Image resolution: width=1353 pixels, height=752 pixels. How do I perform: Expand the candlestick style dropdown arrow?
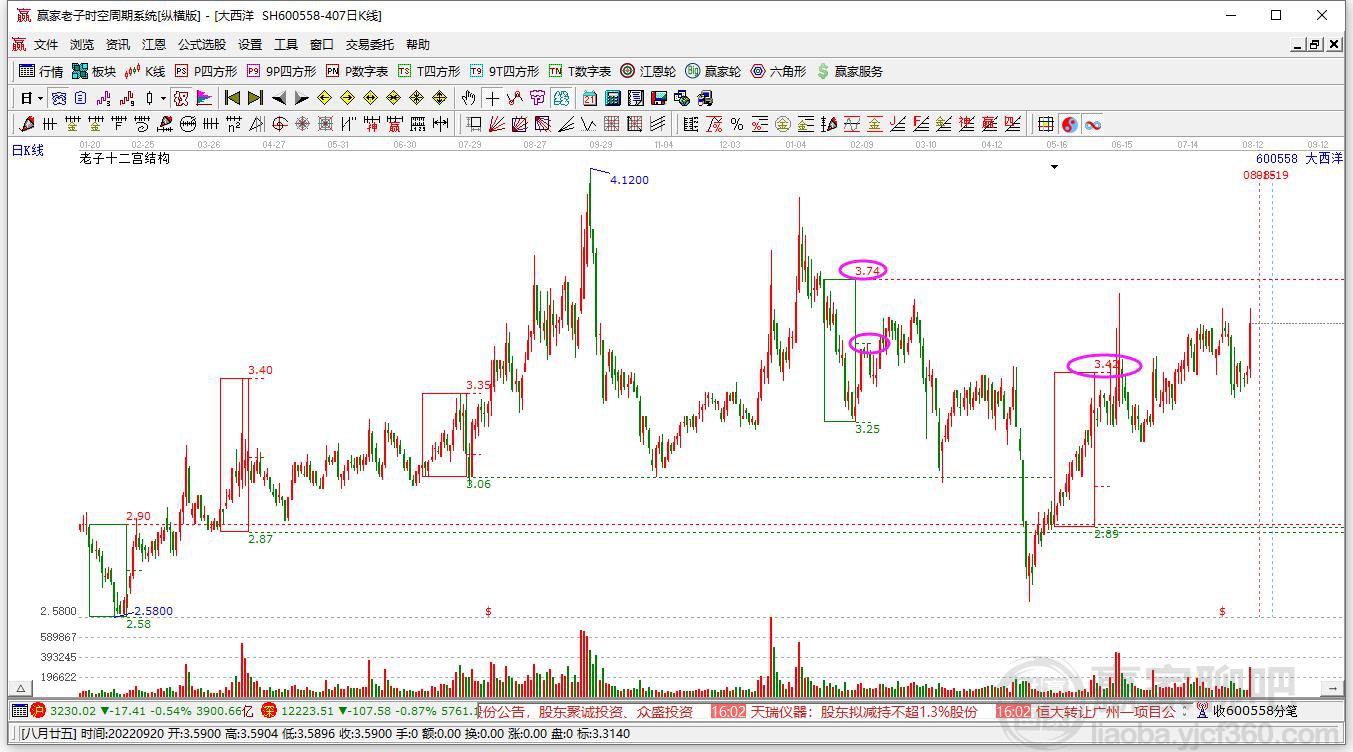pyautogui.click(x=163, y=98)
